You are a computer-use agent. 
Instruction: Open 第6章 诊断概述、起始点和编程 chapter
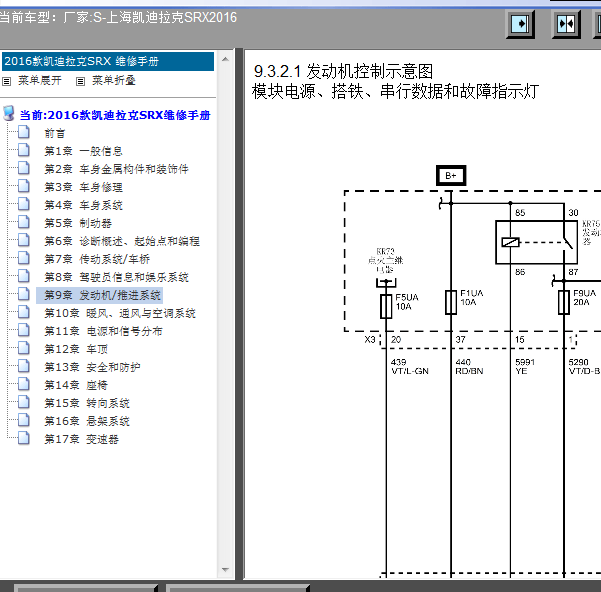pos(122,241)
